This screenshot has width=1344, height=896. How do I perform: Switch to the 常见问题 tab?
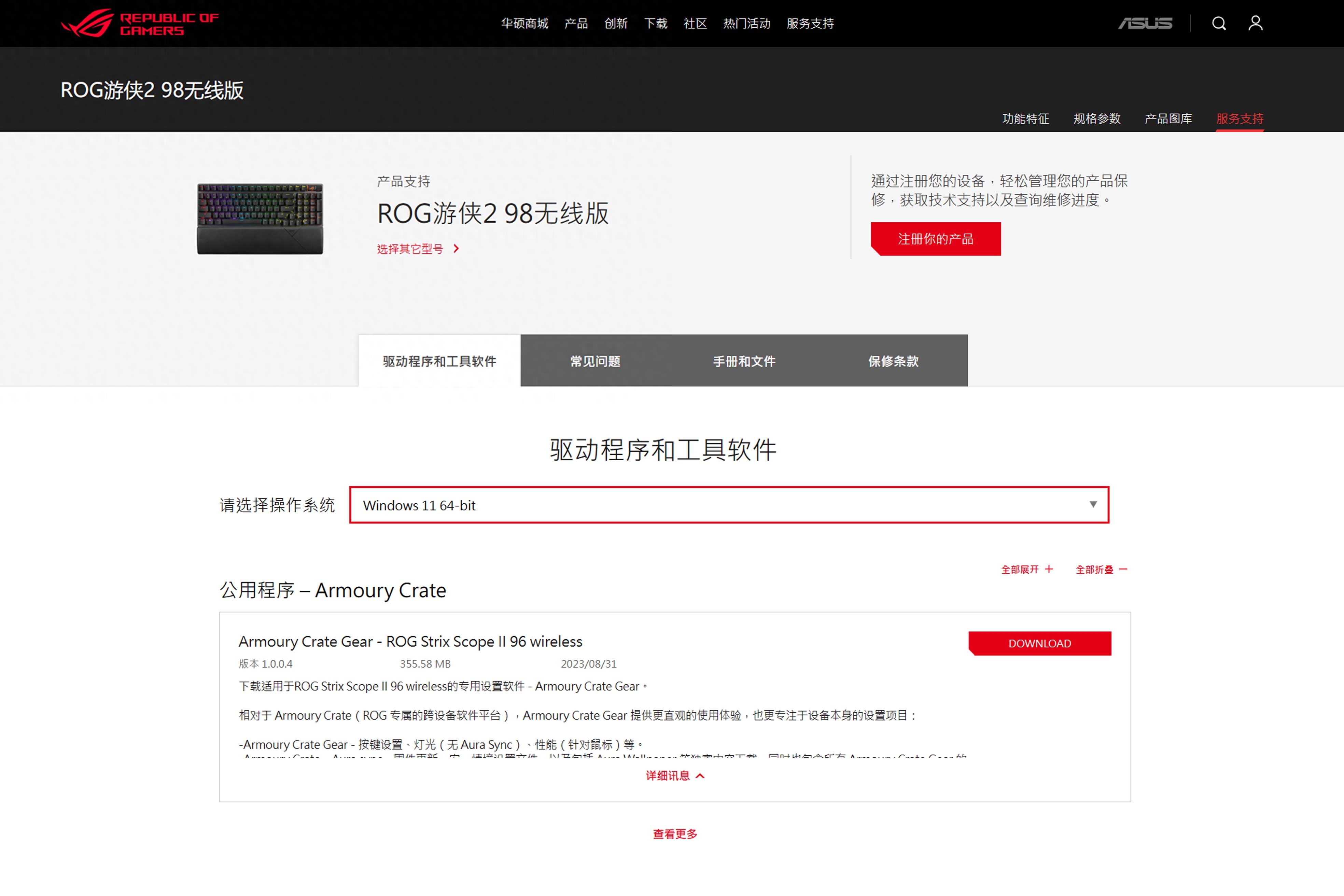coord(595,361)
